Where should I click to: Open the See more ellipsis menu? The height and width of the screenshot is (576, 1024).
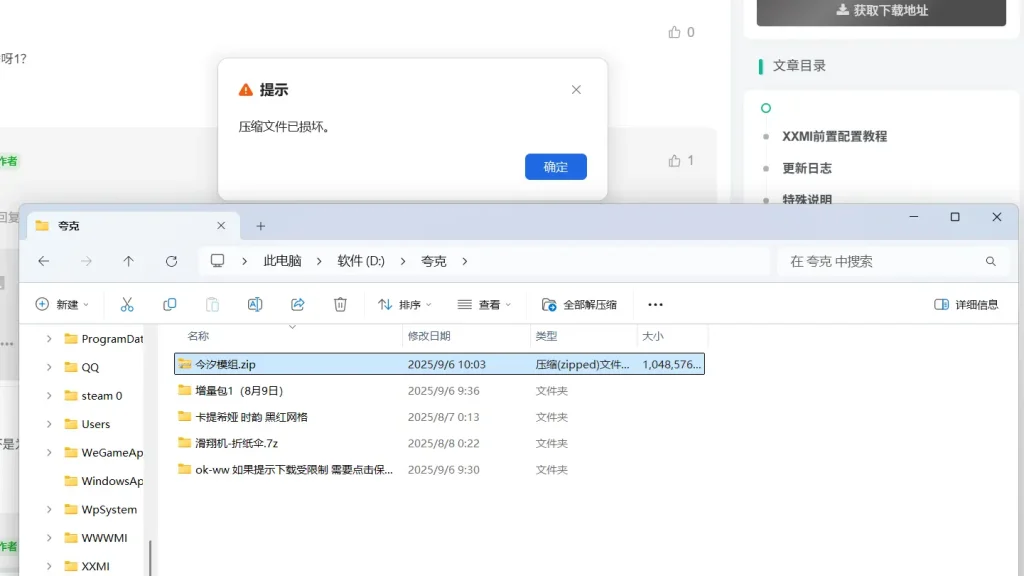[655, 304]
